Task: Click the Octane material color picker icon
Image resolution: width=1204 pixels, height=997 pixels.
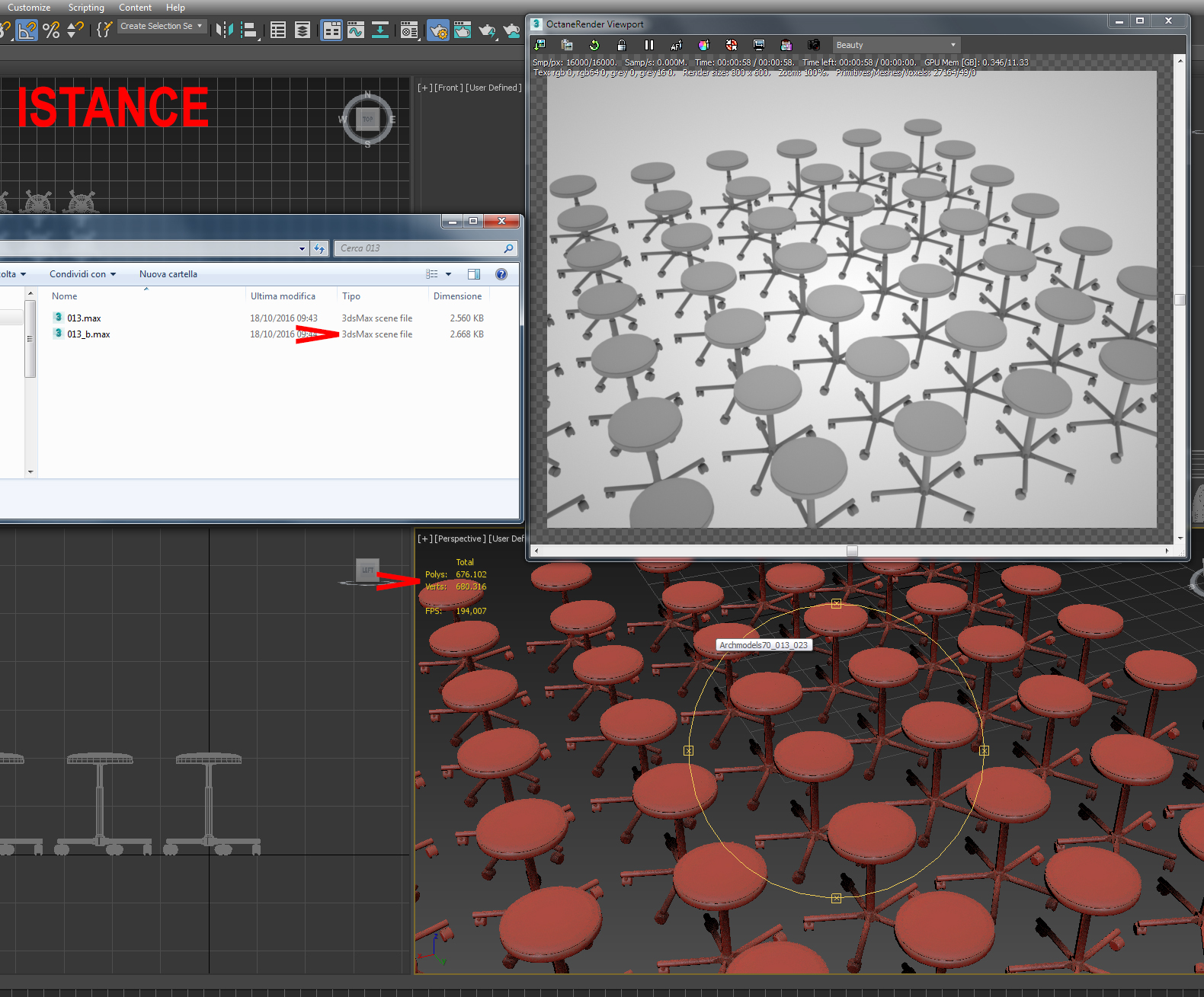Action: (x=703, y=45)
